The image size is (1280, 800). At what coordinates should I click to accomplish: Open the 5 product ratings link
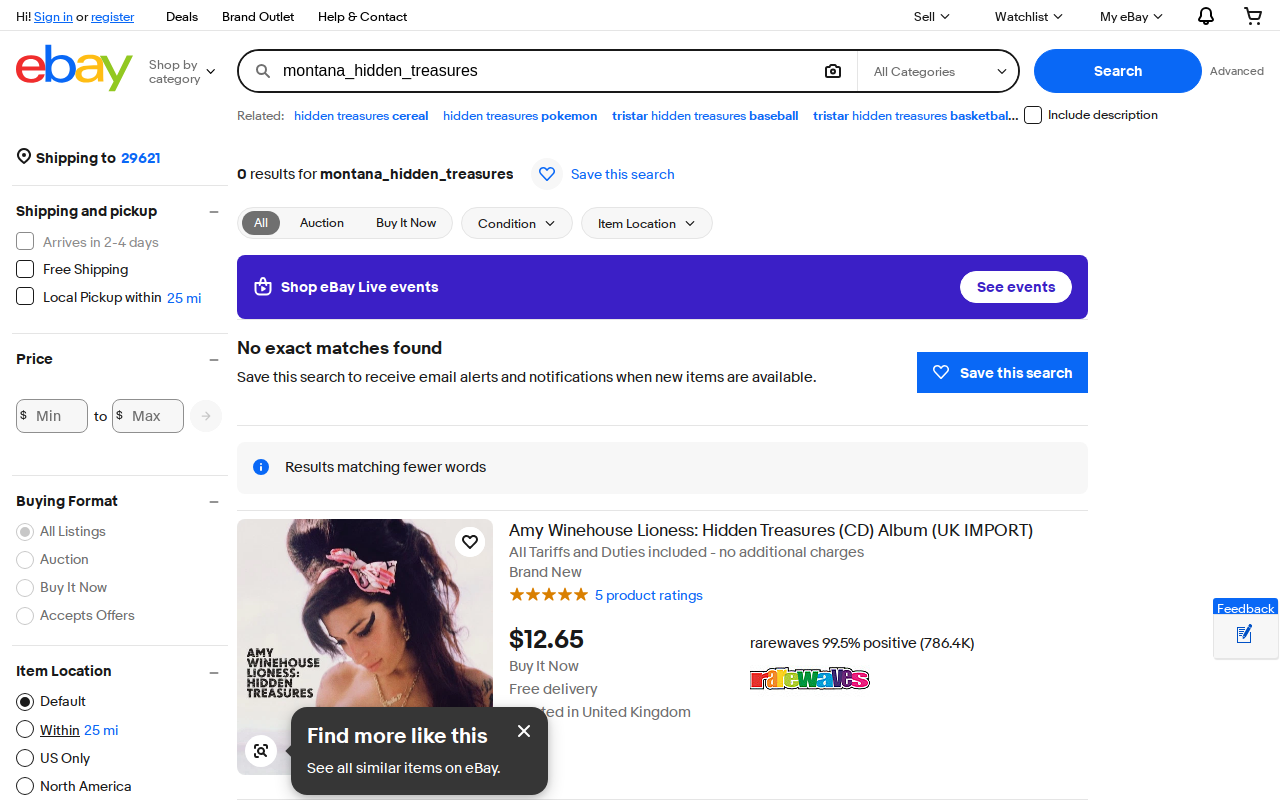point(649,595)
